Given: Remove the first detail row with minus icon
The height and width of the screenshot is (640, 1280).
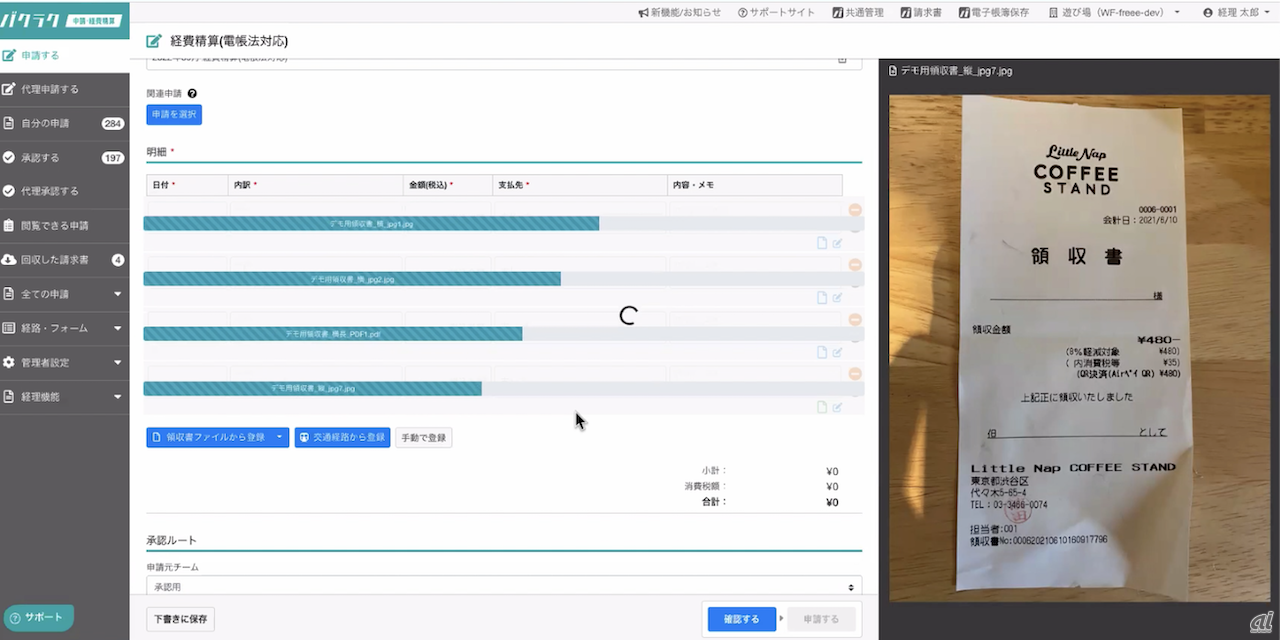Looking at the screenshot, I should [855, 210].
